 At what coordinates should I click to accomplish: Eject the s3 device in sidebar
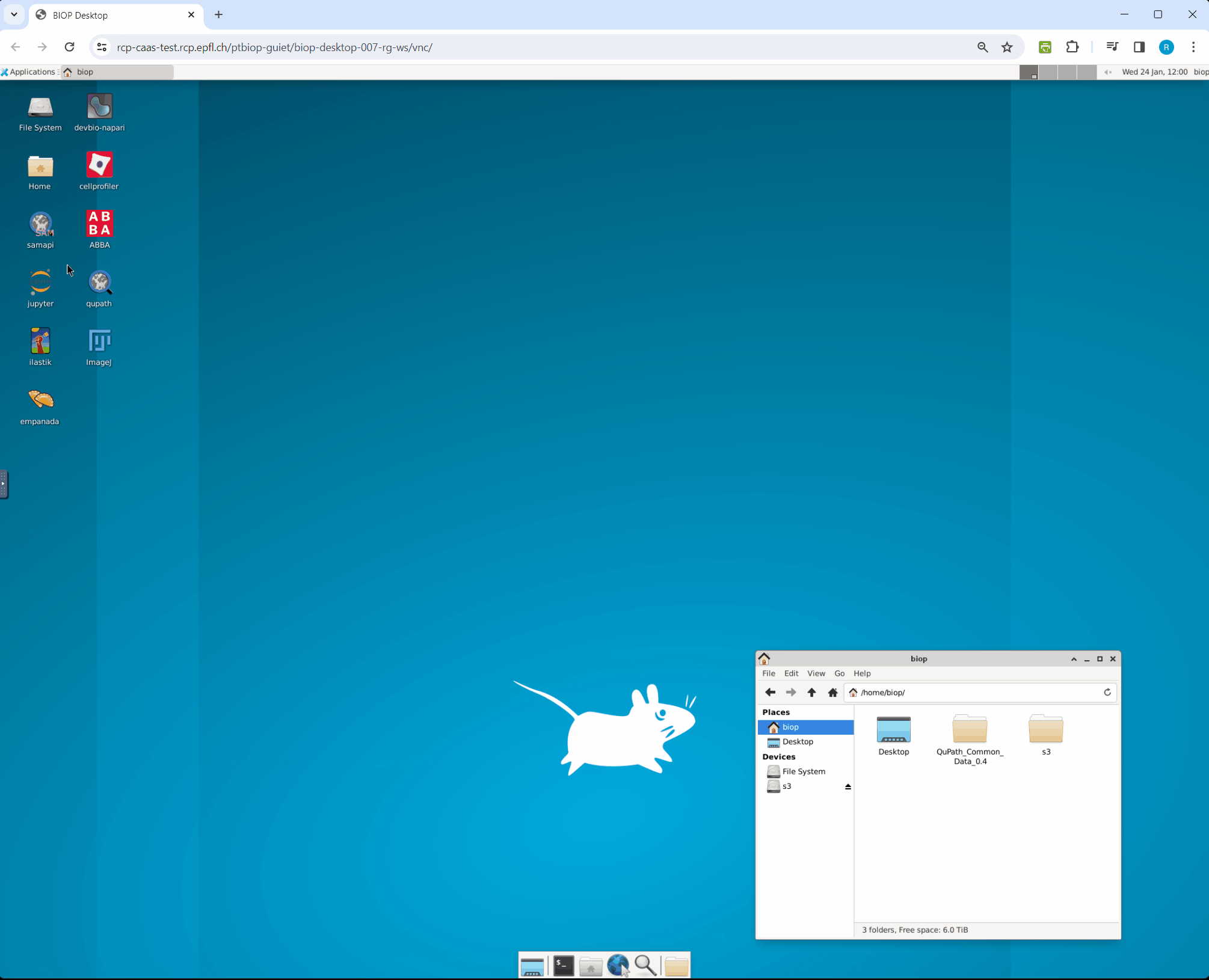(x=848, y=786)
